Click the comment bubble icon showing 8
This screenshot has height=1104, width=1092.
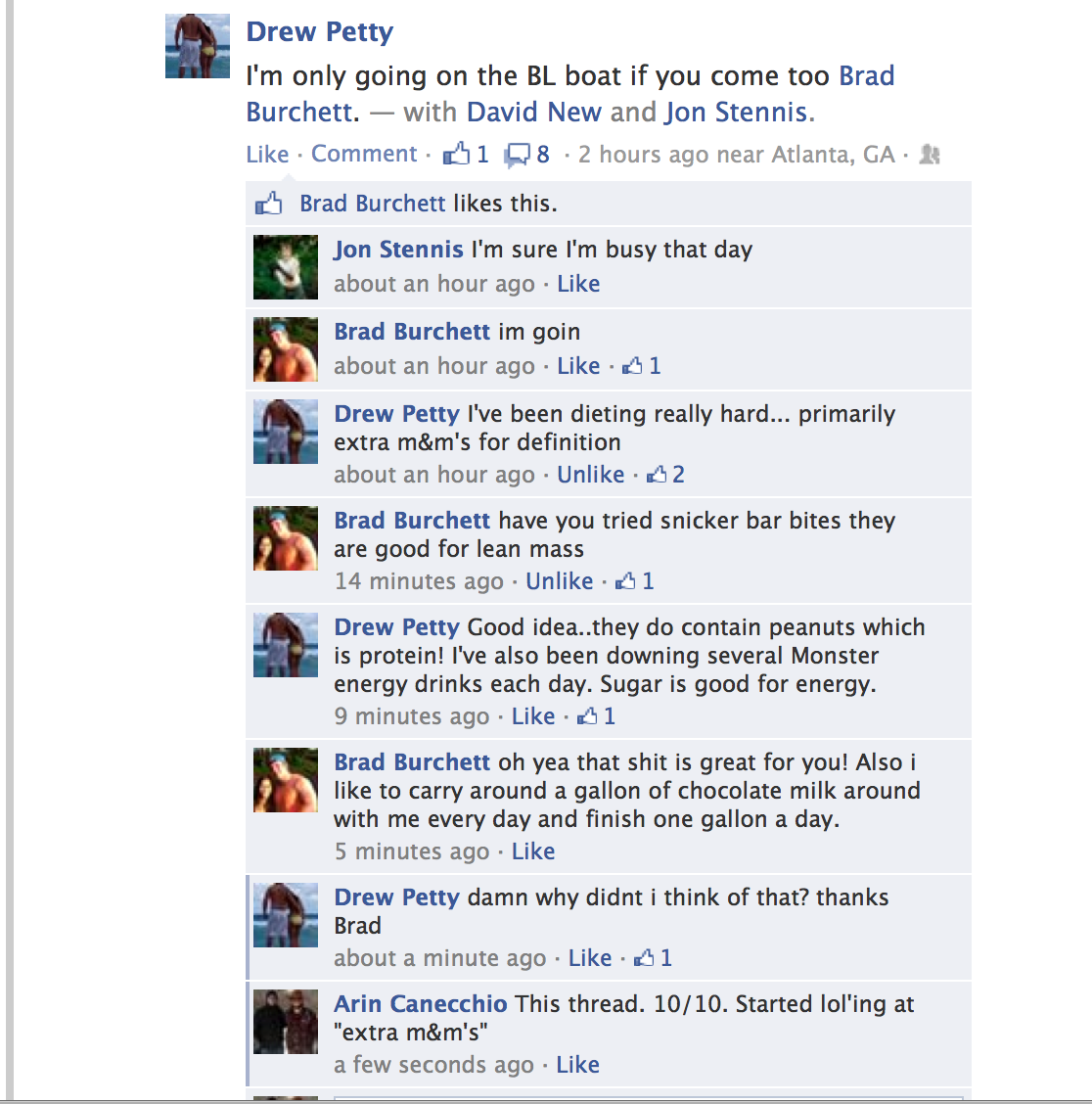(x=517, y=155)
